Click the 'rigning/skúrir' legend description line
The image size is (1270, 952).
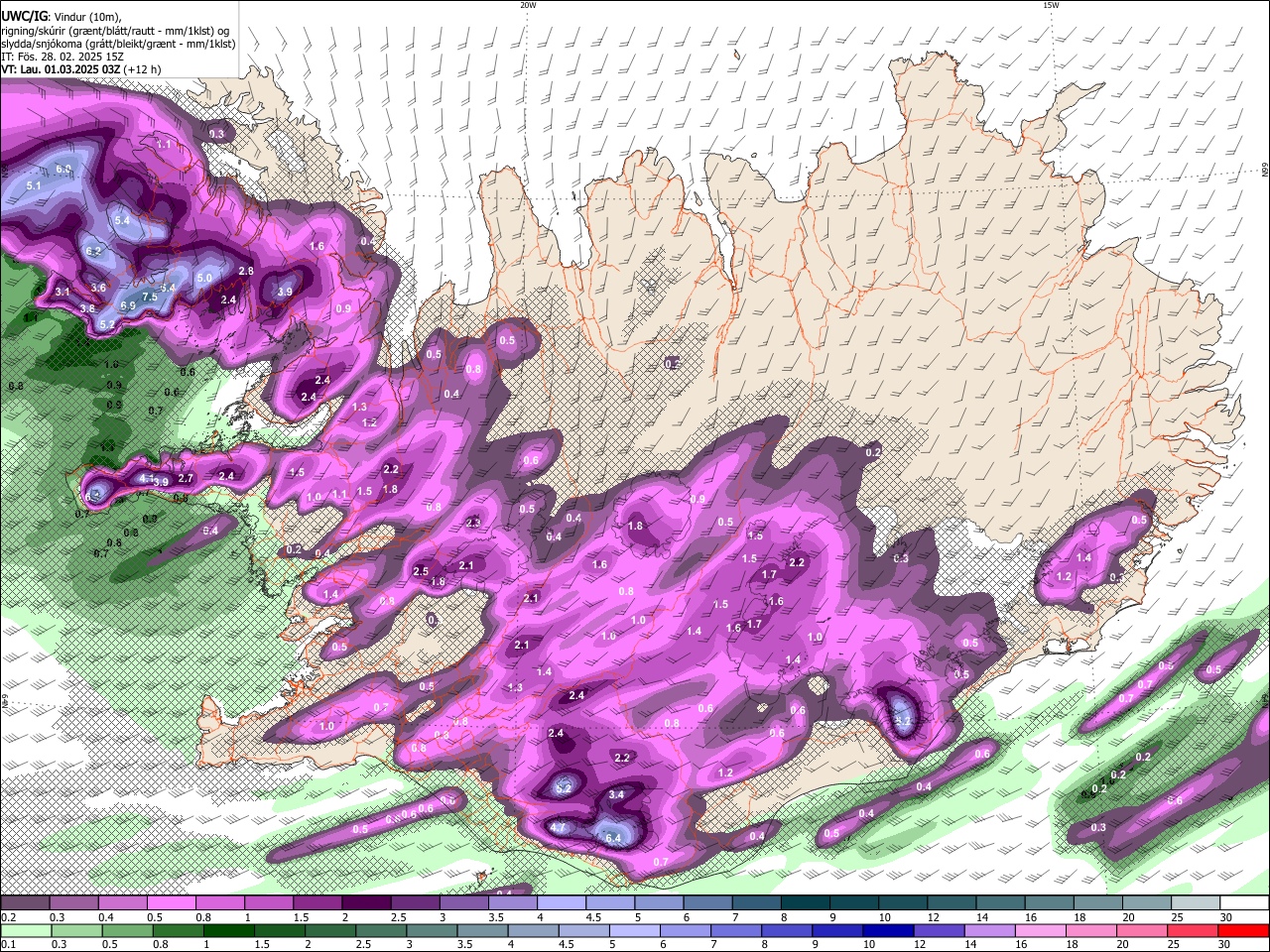(x=116, y=31)
